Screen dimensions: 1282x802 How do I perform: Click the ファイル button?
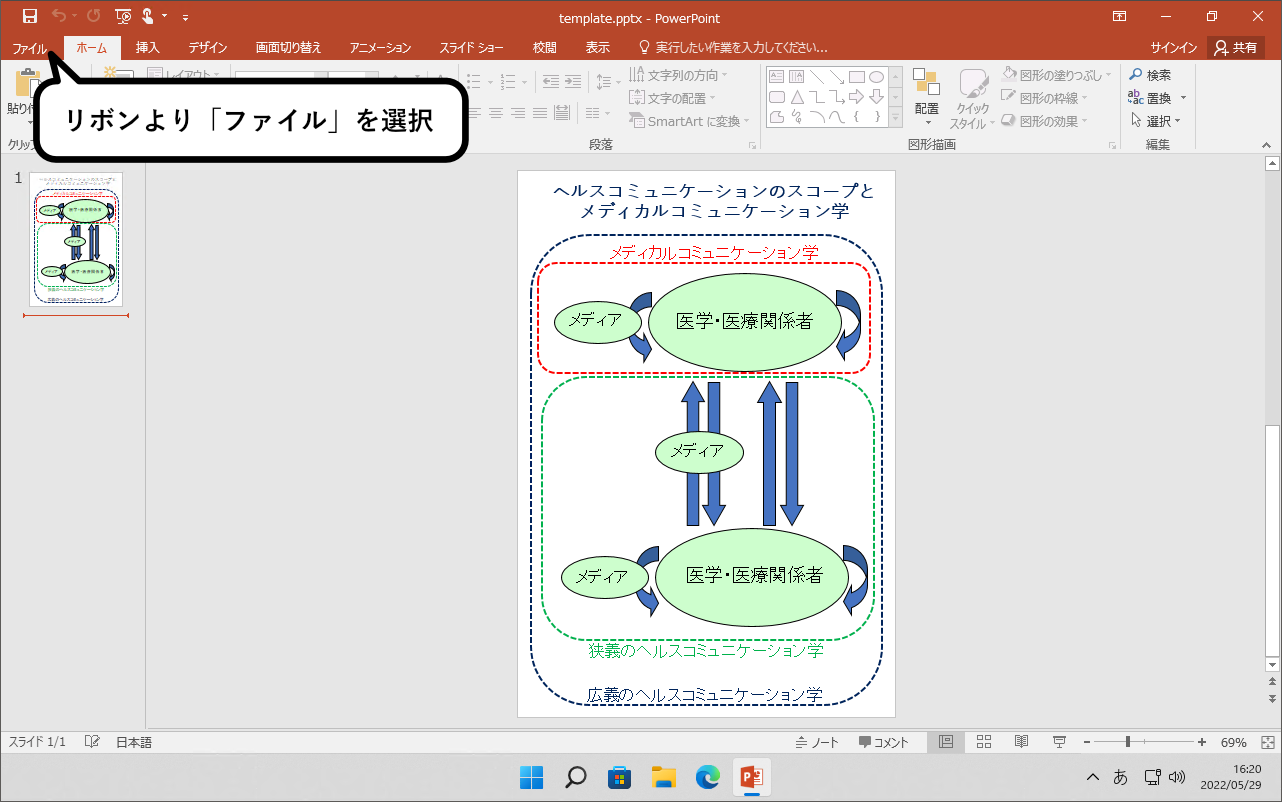(29, 46)
